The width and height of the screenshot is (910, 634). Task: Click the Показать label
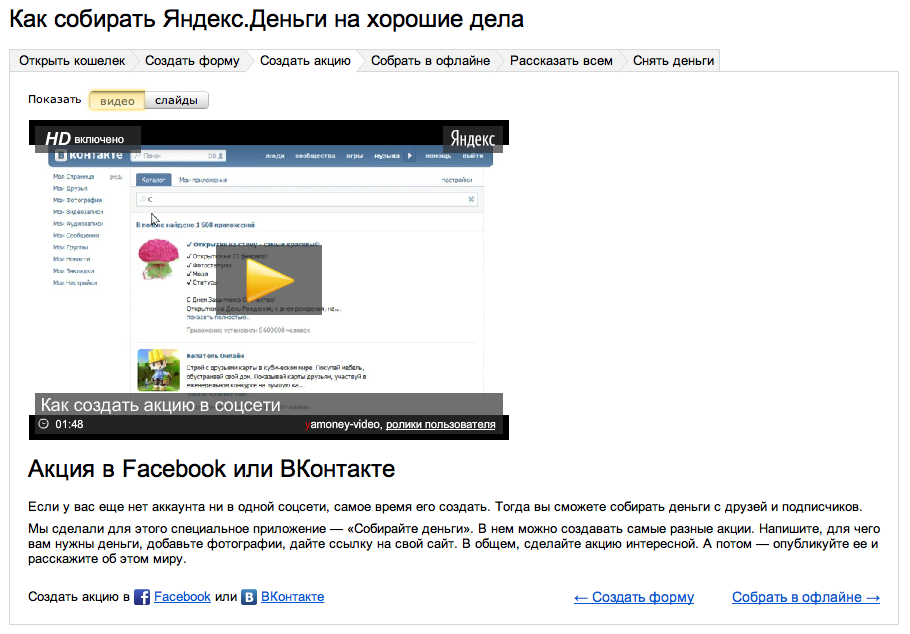[55, 99]
